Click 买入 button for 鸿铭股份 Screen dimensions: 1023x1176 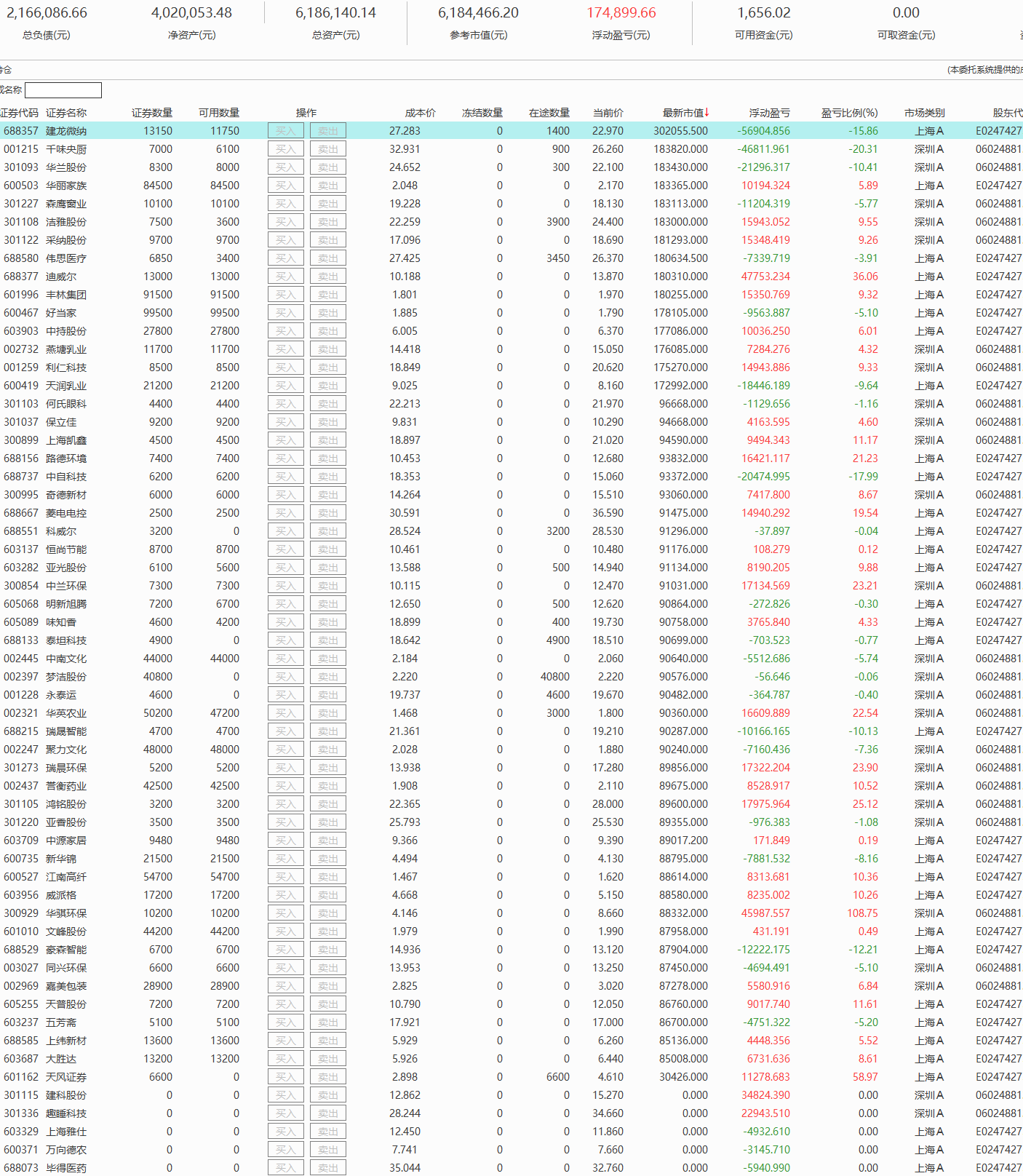coord(286,804)
